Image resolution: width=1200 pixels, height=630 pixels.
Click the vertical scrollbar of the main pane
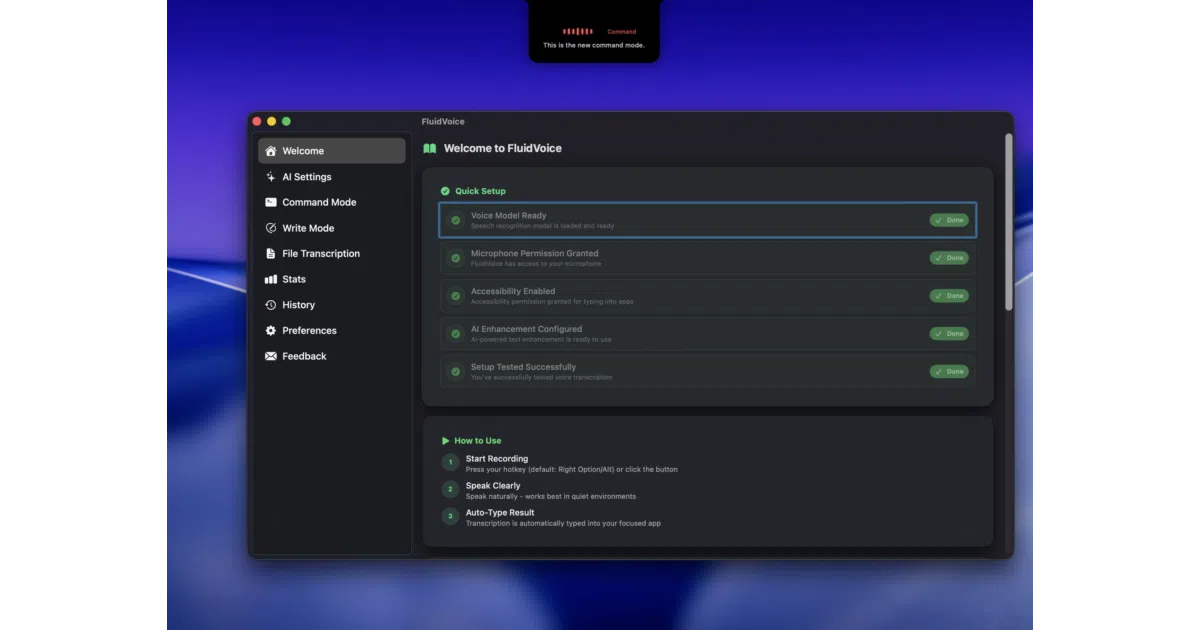[1008, 222]
